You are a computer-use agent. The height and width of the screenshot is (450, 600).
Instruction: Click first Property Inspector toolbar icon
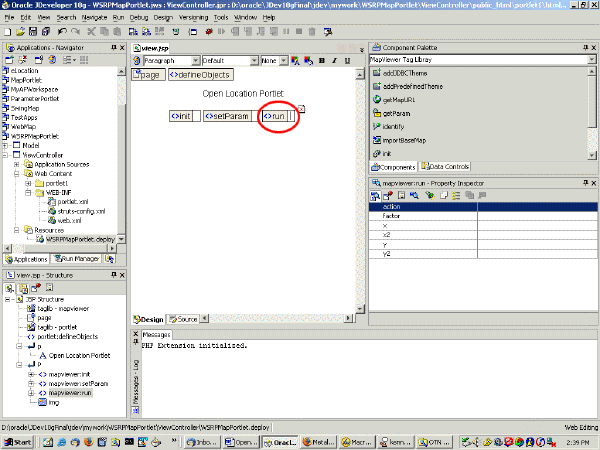click(x=375, y=196)
